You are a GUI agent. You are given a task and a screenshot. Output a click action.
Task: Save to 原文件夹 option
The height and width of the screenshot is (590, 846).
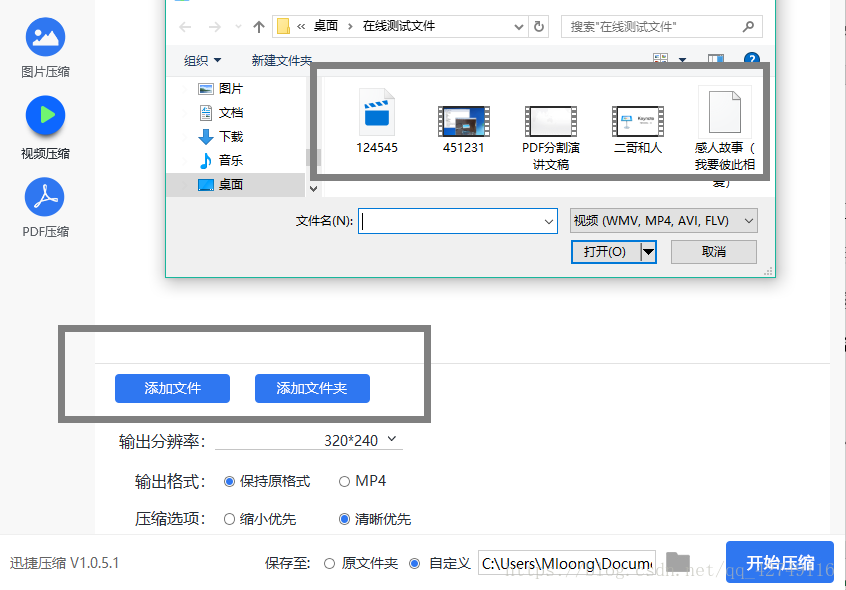click(x=361, y=563)
